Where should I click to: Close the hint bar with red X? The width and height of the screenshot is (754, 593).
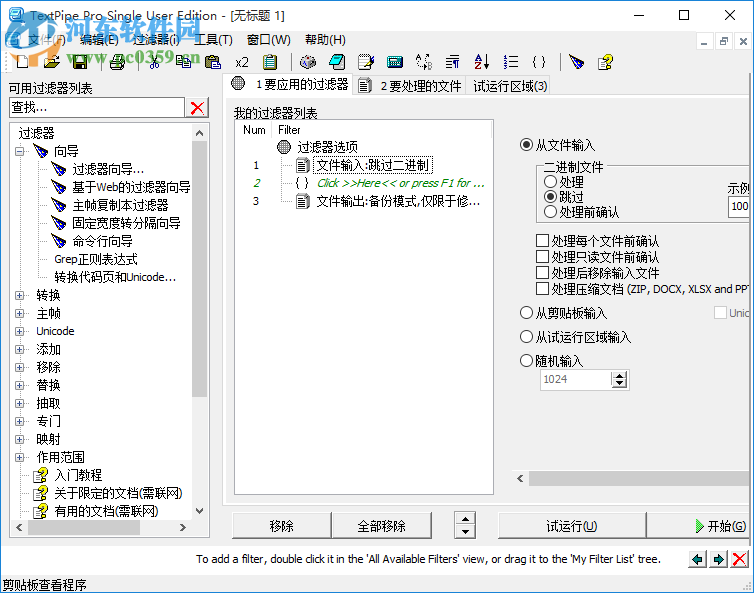(740, 559)
